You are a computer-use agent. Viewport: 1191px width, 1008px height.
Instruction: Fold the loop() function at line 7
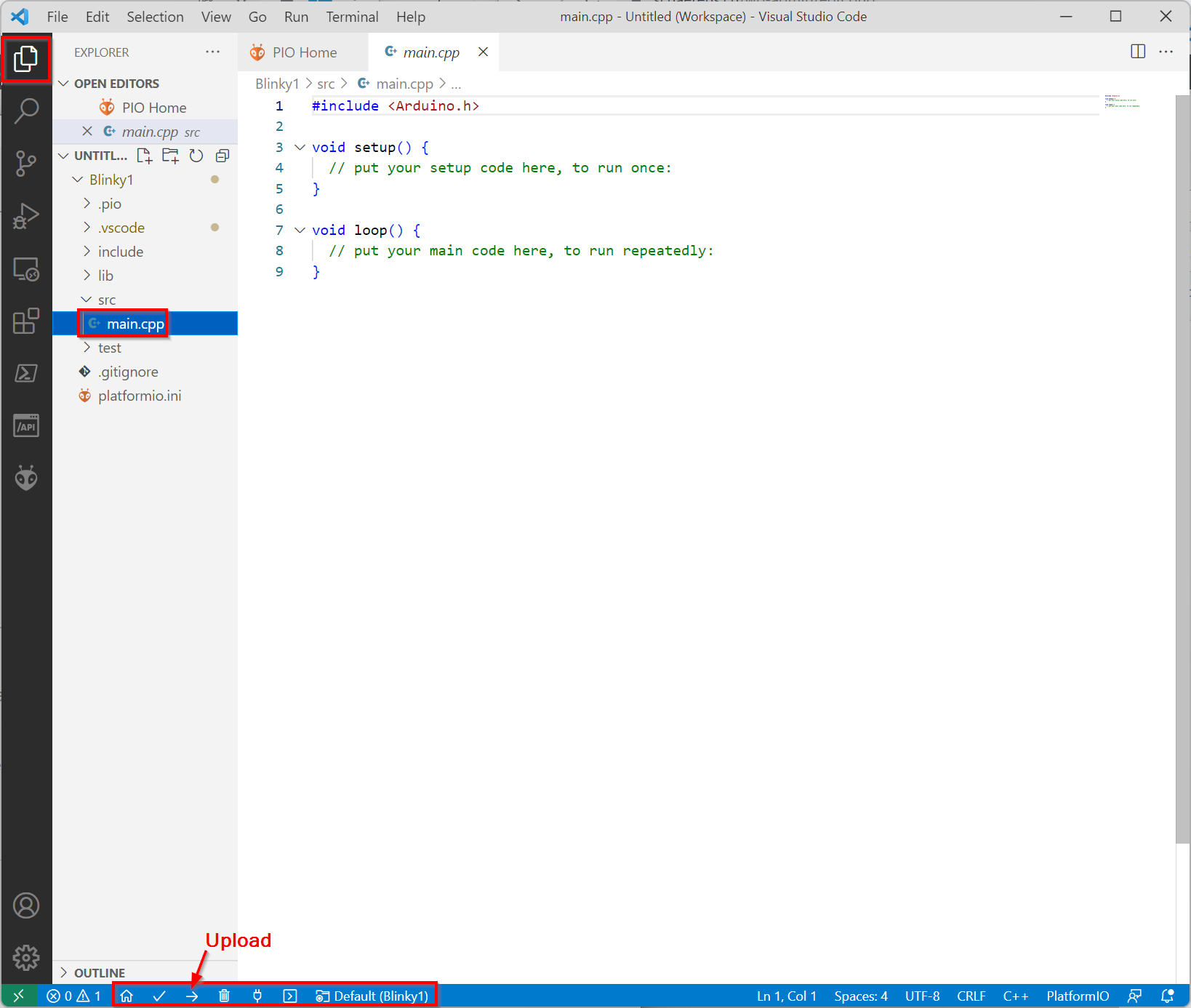(x=300, y=230)
